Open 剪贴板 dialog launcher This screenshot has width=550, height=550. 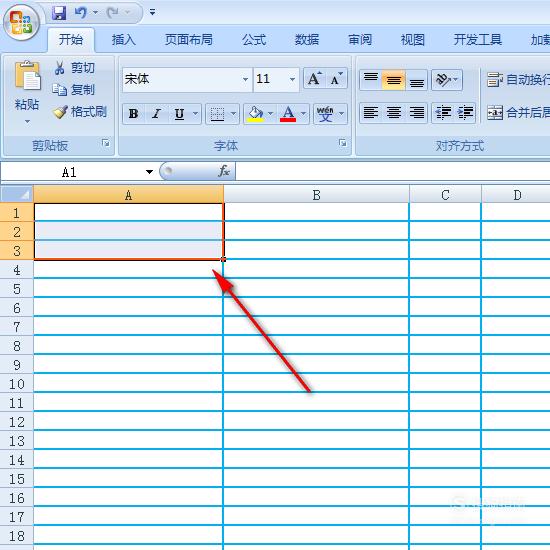[x=106, y=143]
